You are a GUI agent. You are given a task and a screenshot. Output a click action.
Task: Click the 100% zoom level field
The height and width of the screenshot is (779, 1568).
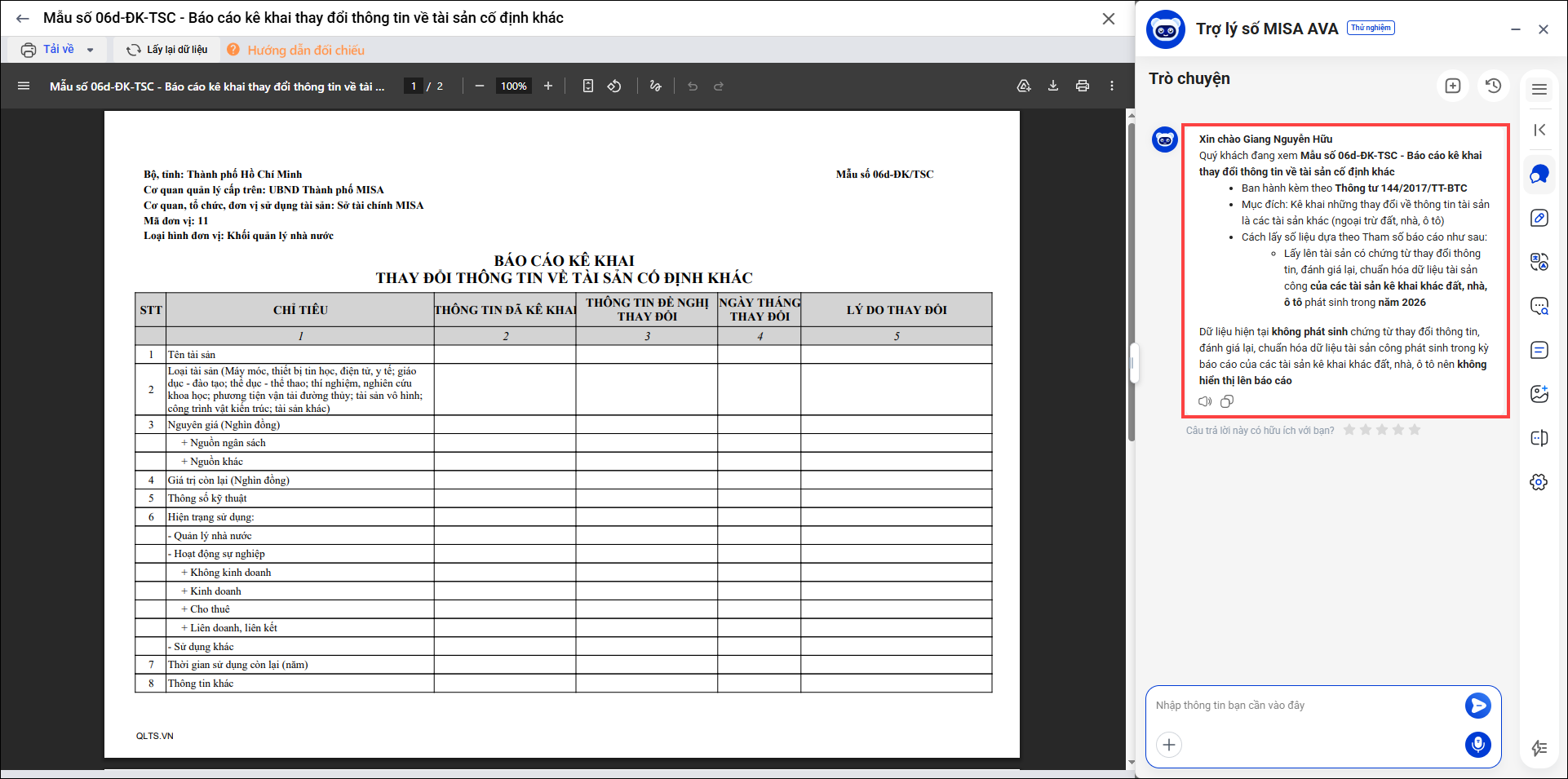coord(514,86)
